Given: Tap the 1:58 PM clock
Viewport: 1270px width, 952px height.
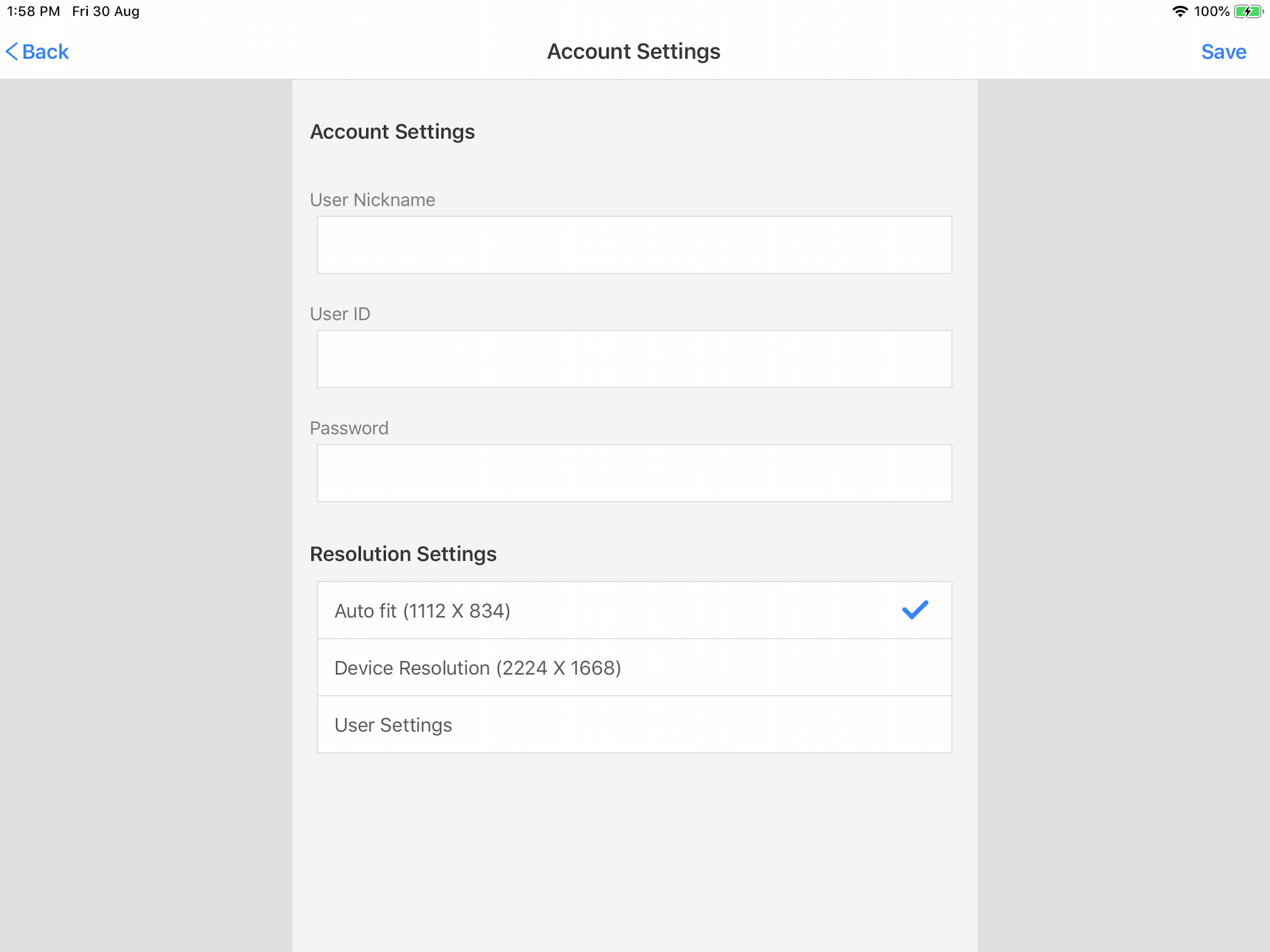Looking at the screenshot, I should pyautogui.click(x=33, y=12).
